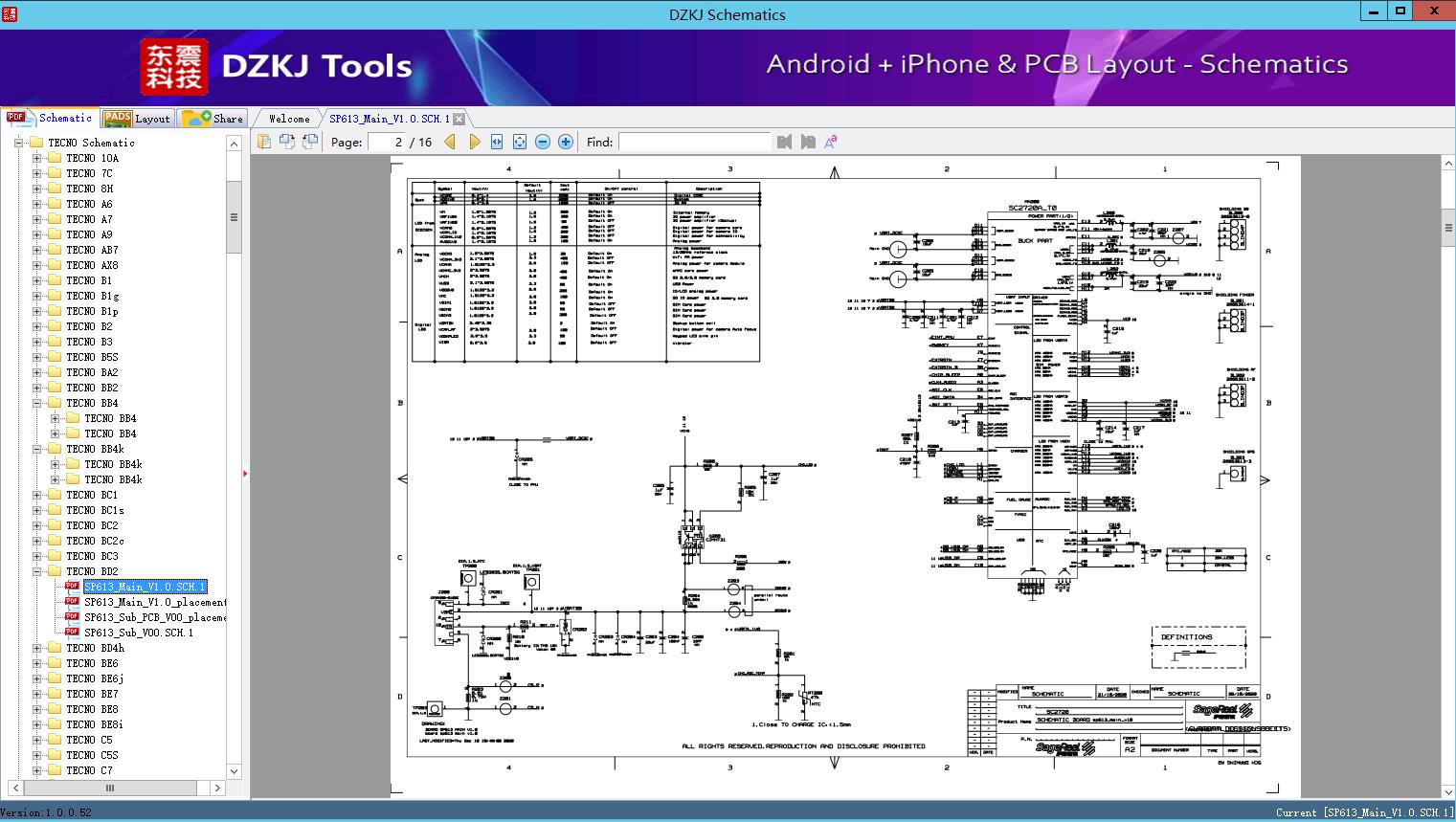Image resolution: width=1456 pixels, height=822 pixels.
Task: Expand the TECNO BC1 folder
Action: click(37, 495)
